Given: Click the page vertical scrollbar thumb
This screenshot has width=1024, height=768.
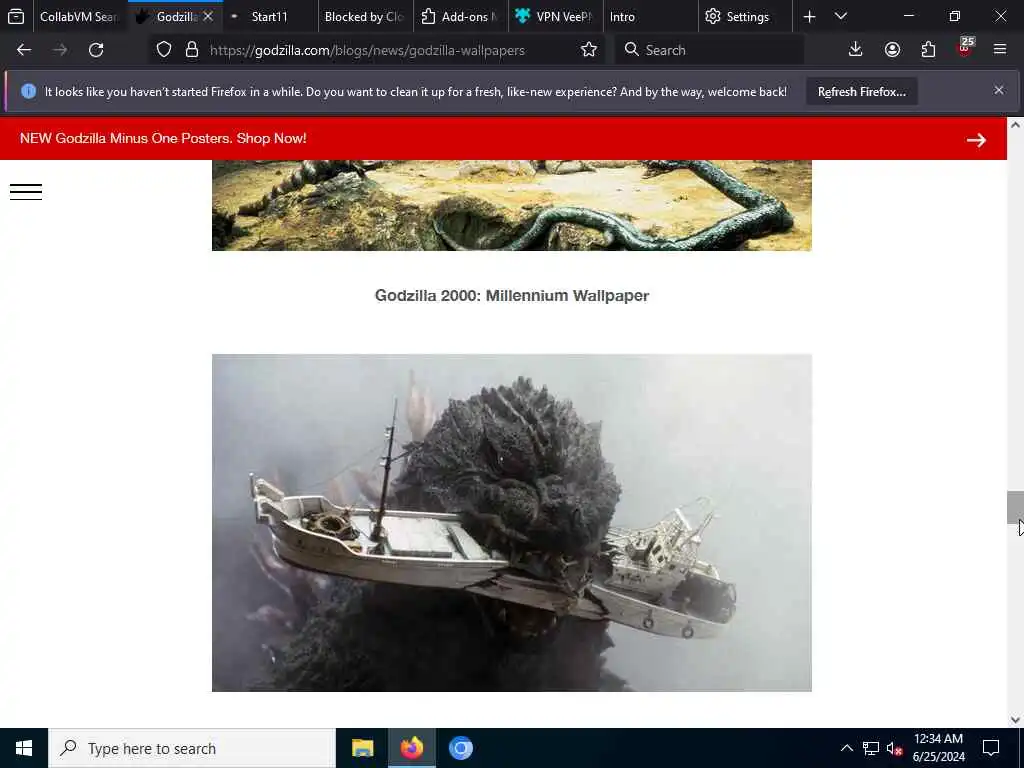Looking at the screenshot, I should pyautogui.click(x=1014, y=507).
